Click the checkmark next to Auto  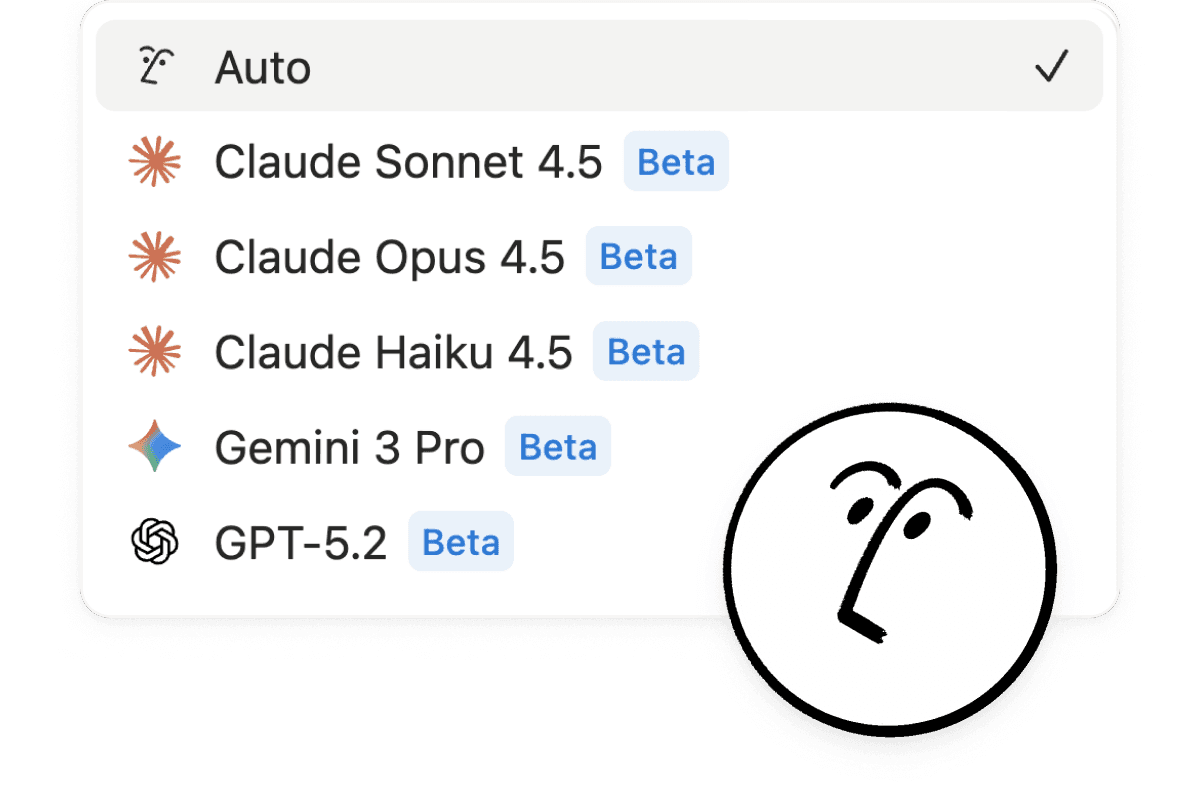(1051, 67)
